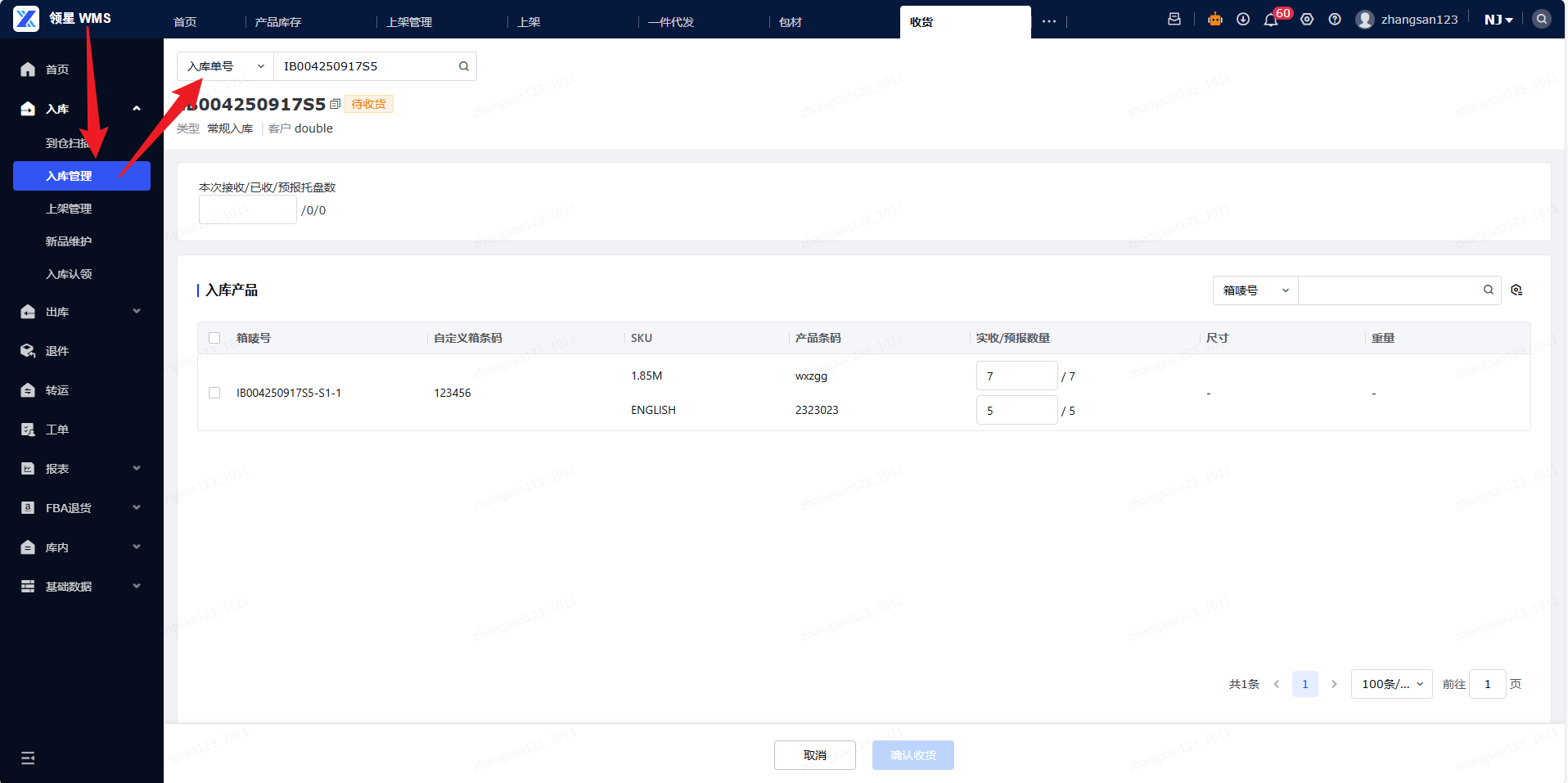Screen dimensions: 1568x783
Task: Open the orange robot assistant icon
Action: coord(1215,19)
